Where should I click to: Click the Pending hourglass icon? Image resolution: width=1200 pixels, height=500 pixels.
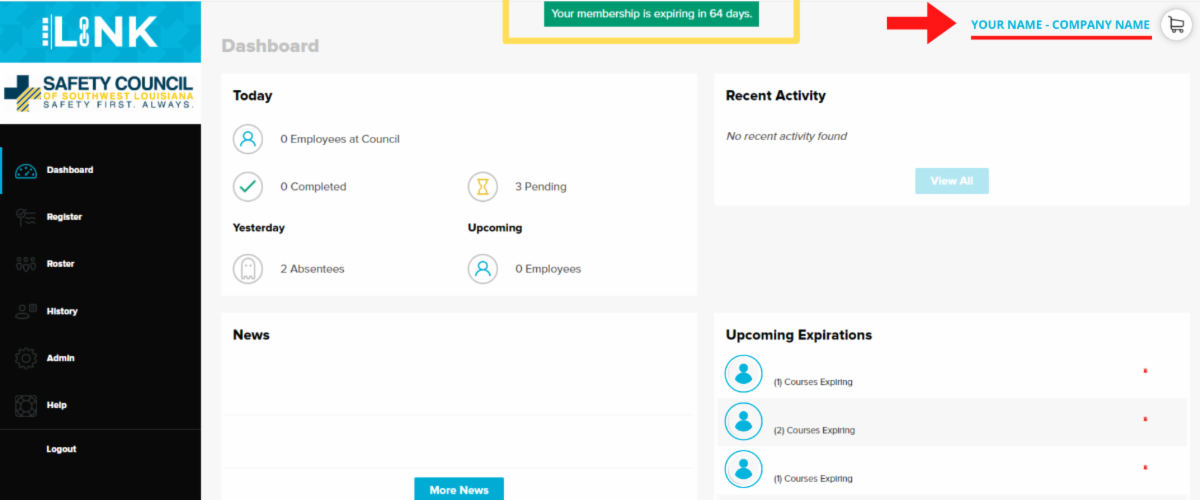[483, 187]
